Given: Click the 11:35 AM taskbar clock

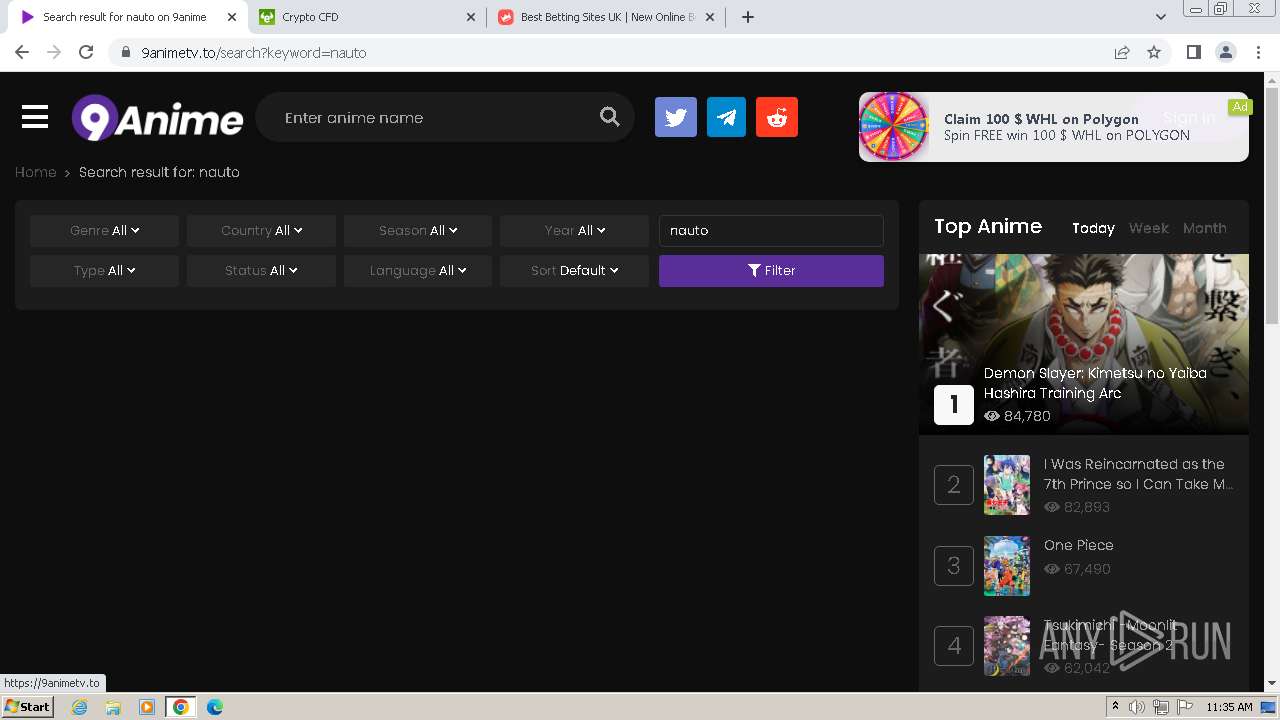Looking at the screenshot, I should coord(1229,707).
